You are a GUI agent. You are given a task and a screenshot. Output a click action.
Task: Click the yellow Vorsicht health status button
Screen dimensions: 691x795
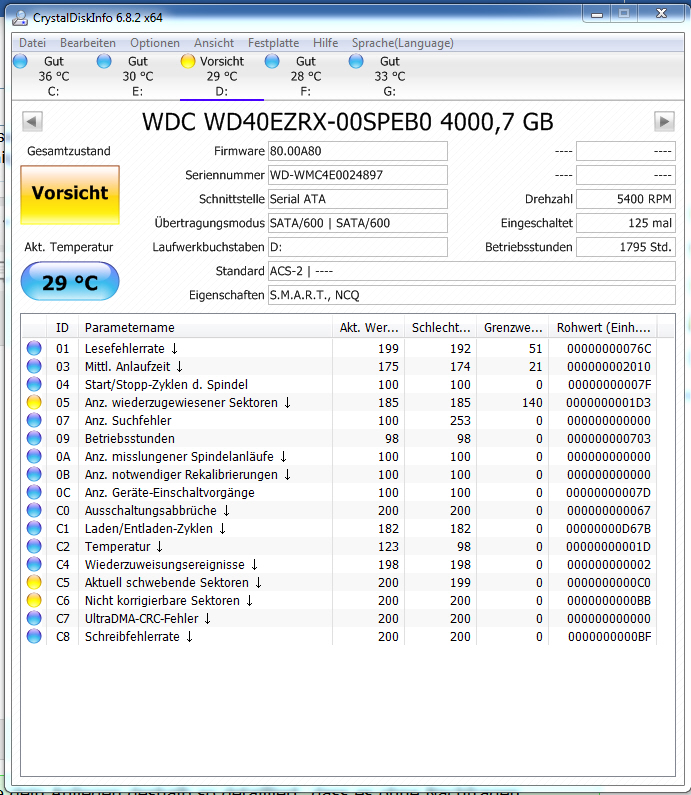[70, 195]
